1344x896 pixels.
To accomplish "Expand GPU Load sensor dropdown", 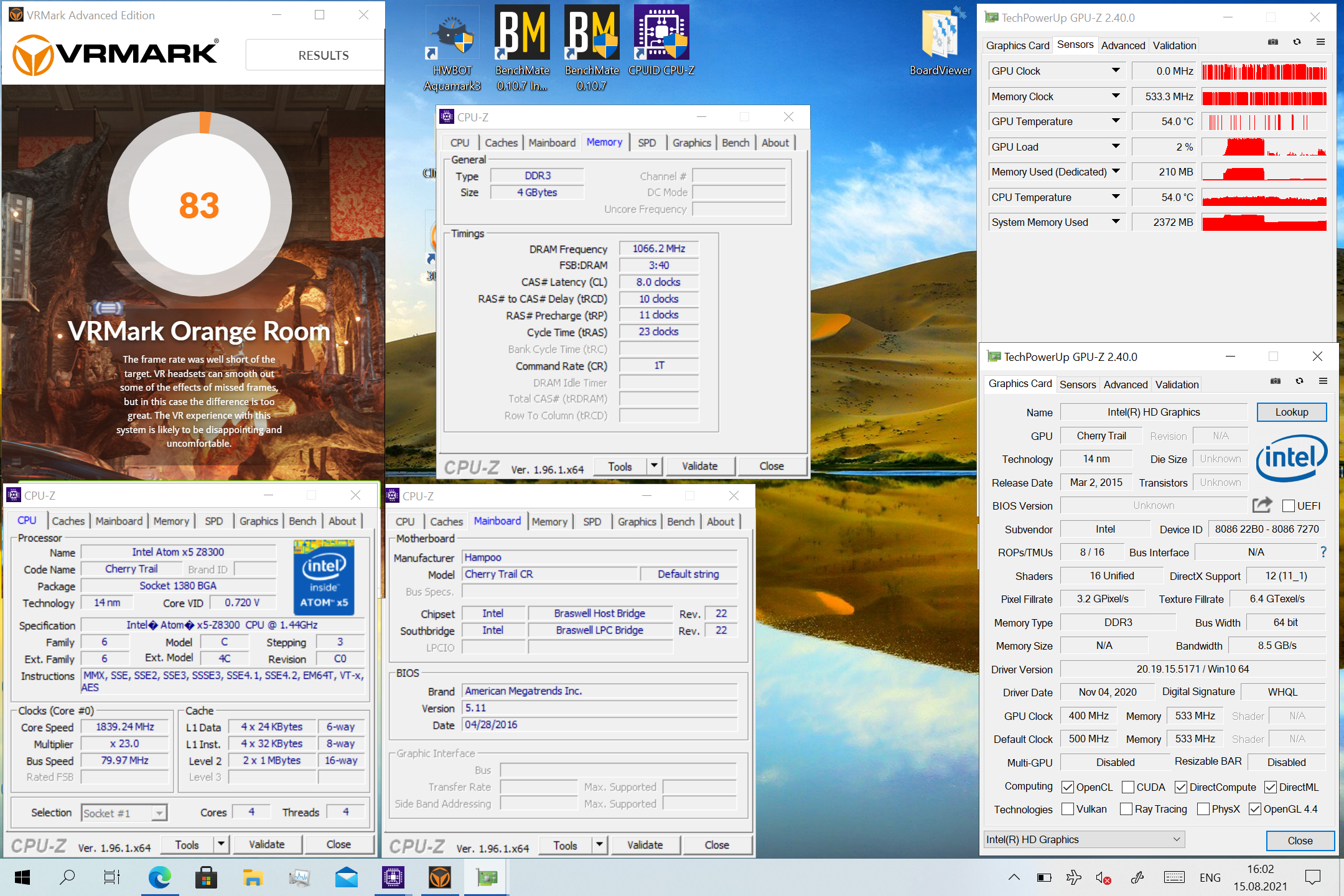I will 1116,147.
